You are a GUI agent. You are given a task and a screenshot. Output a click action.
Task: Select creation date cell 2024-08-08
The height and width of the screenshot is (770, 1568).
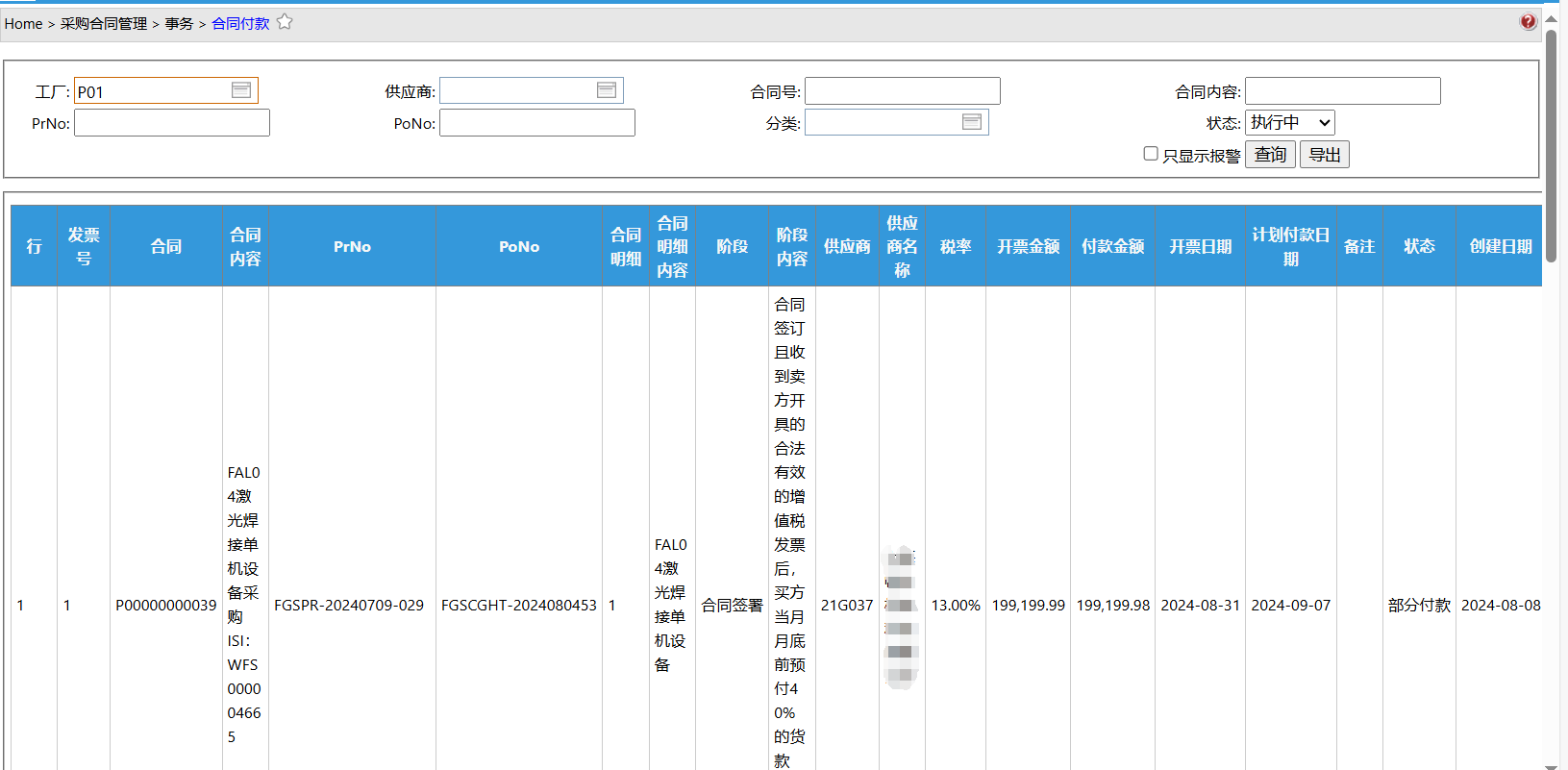point(1501,605)
